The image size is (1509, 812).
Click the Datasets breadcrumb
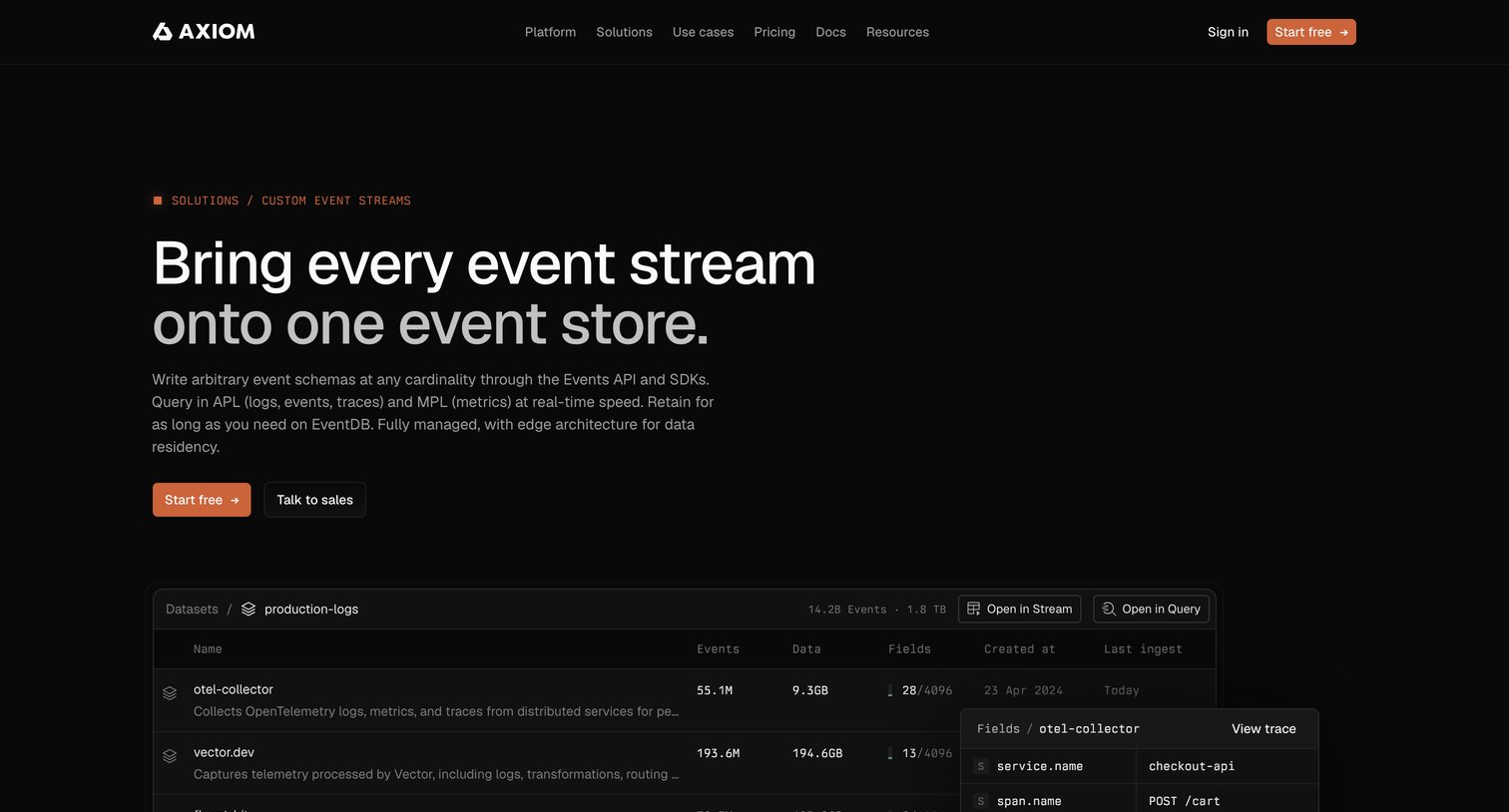(192, 609)
